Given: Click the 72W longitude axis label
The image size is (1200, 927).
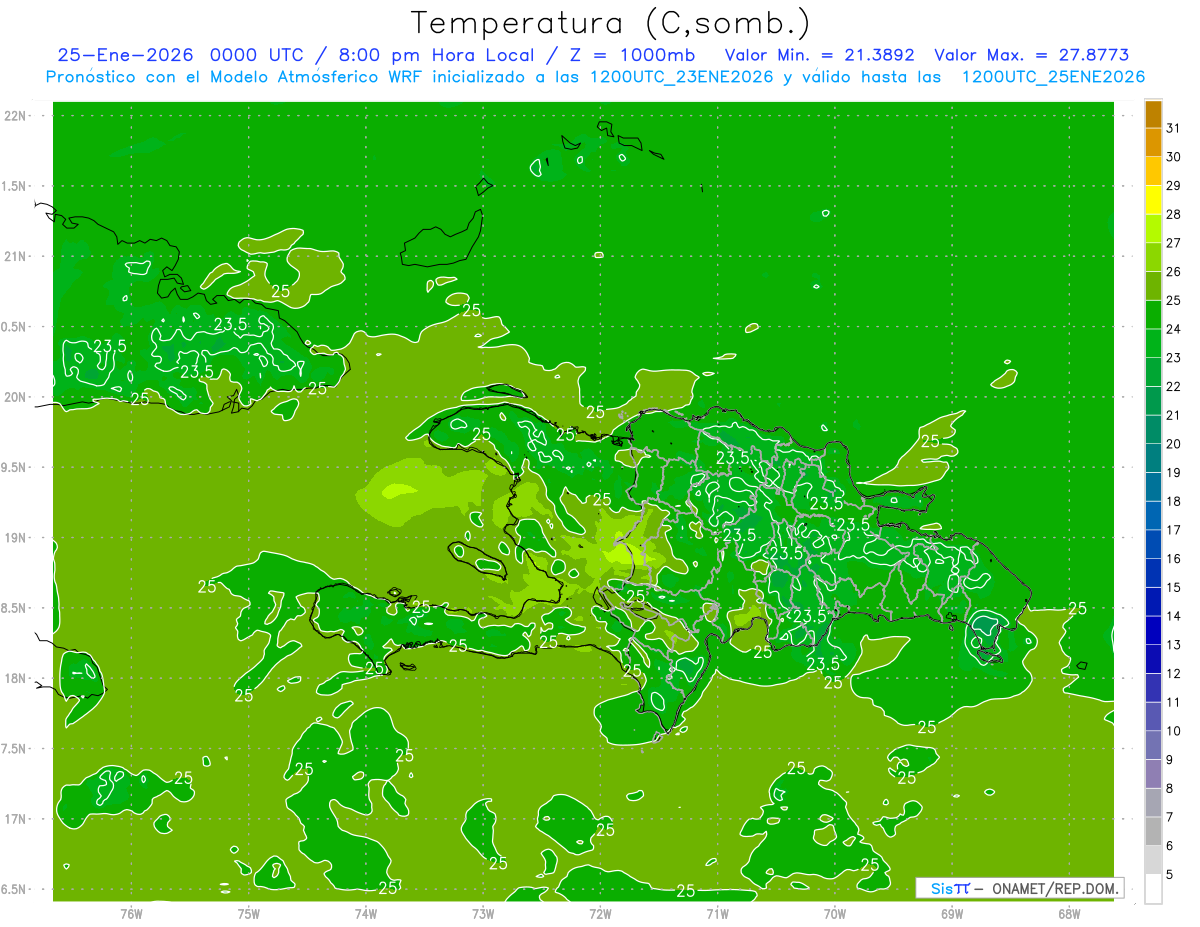Looking at the screenshot, I should click(600, 914).
